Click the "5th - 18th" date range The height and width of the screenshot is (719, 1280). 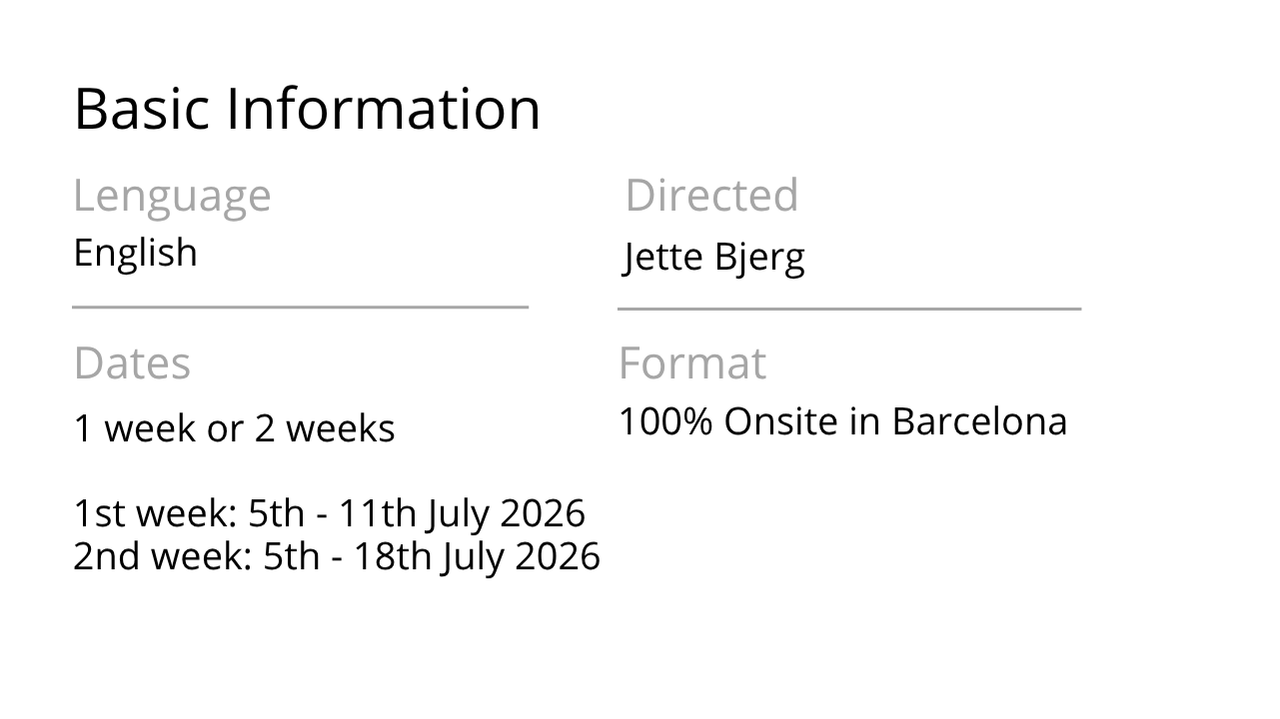pyautogui.click(x=347, y=555)
